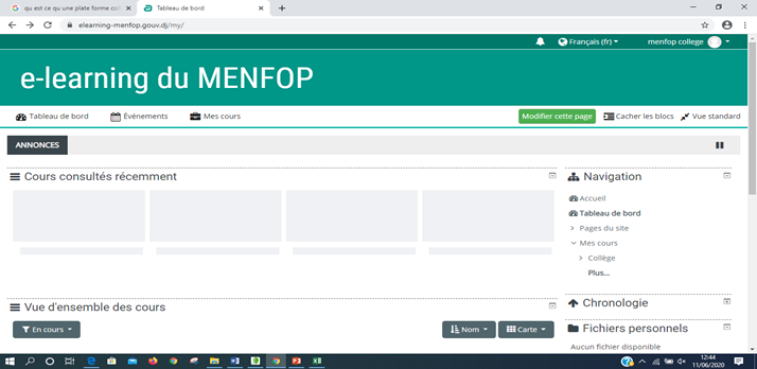Expand the Collège tree node
757x369 pixels.
[x=581, y=258]
